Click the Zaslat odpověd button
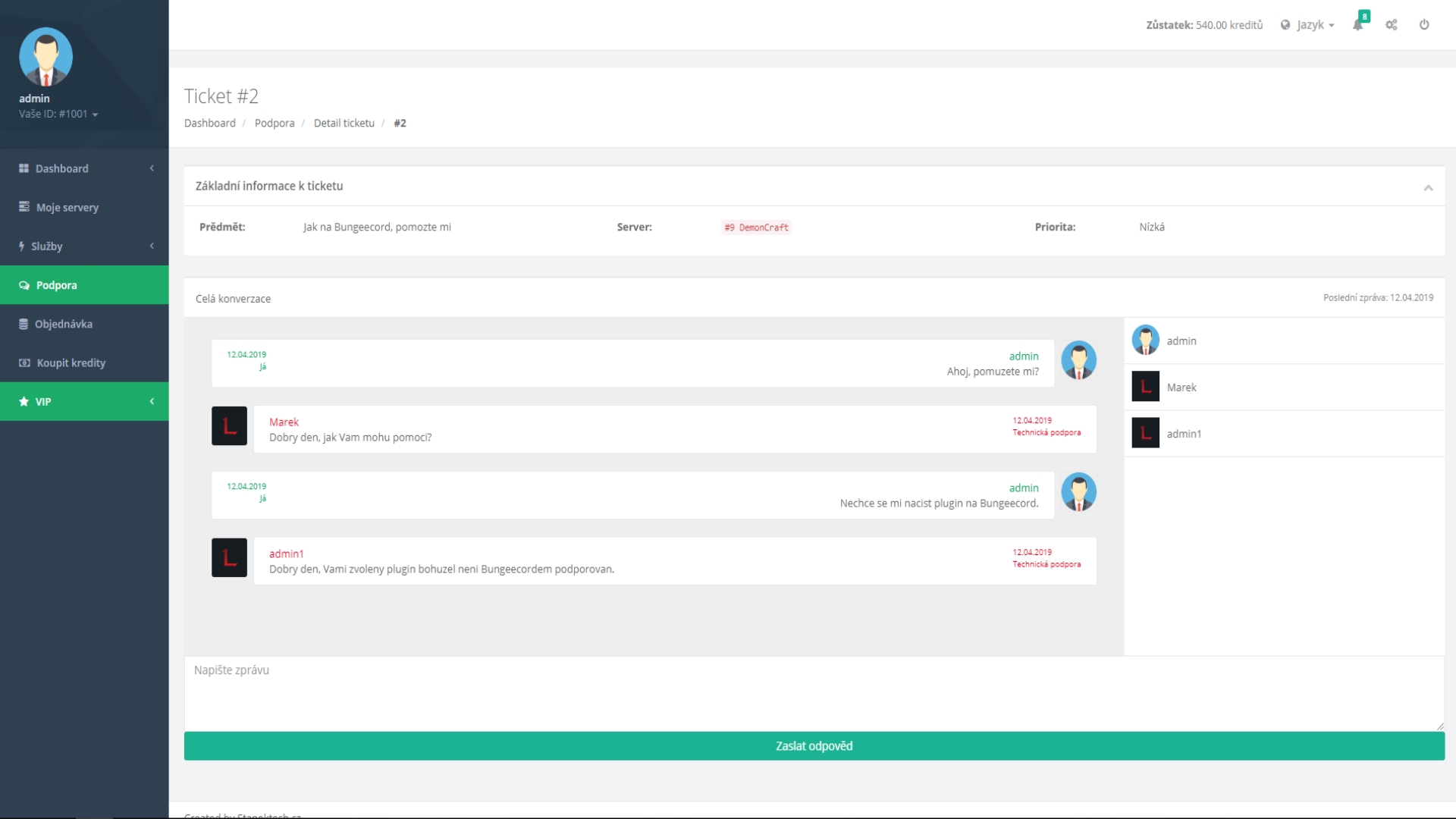The height and width of the screenshot is (819, 1456). point(814,746)
